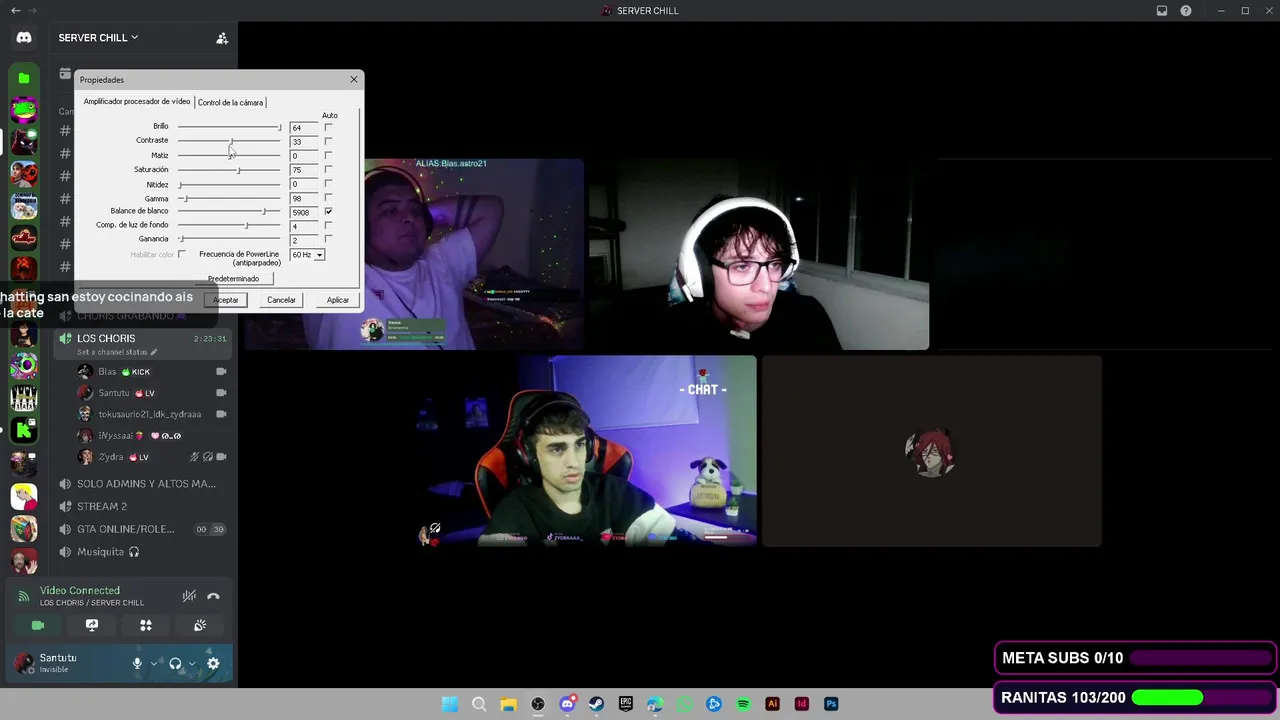Open File Explorer from the taskbar
Screen dimensions: 1280x720
click(x=508, y=704)
